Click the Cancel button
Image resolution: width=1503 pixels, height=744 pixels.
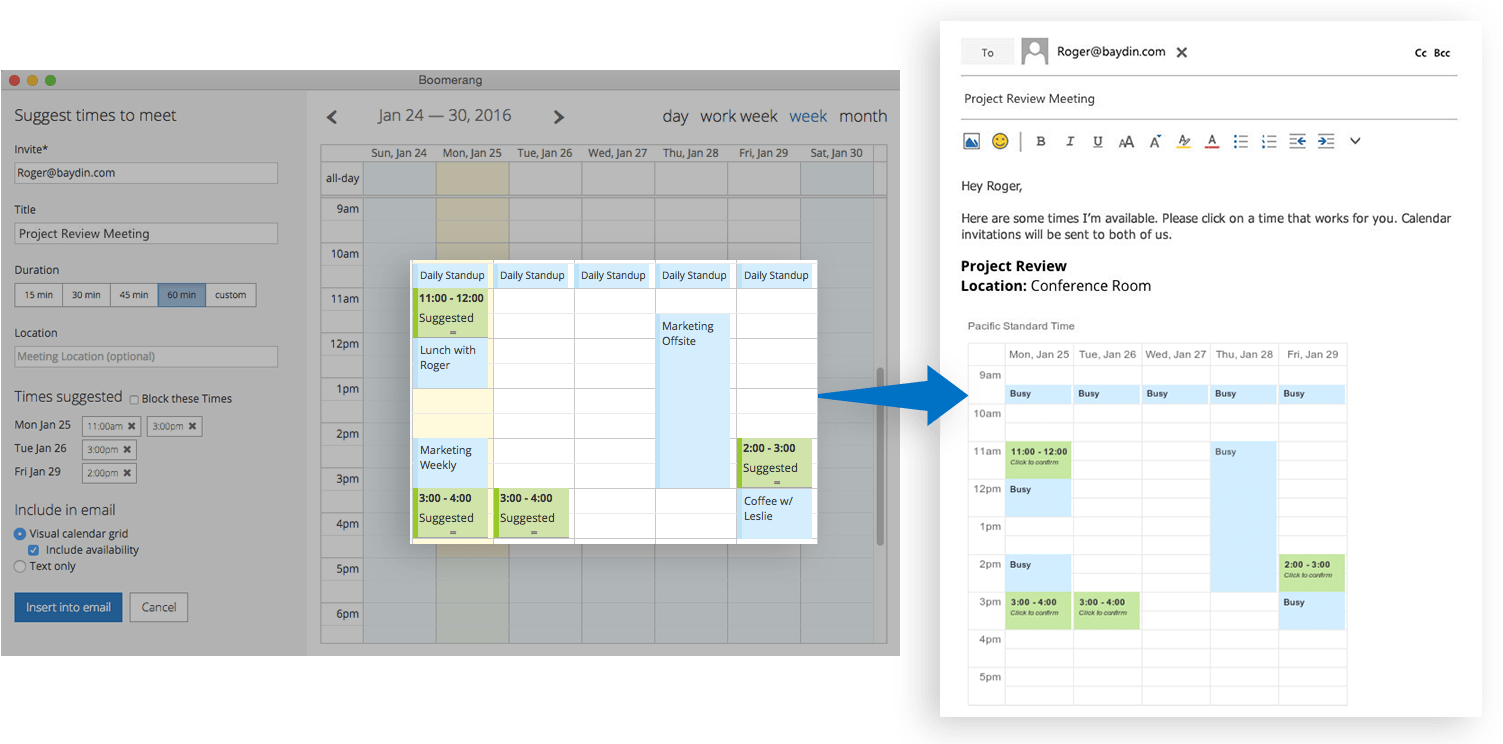click(x=158, y=607)
